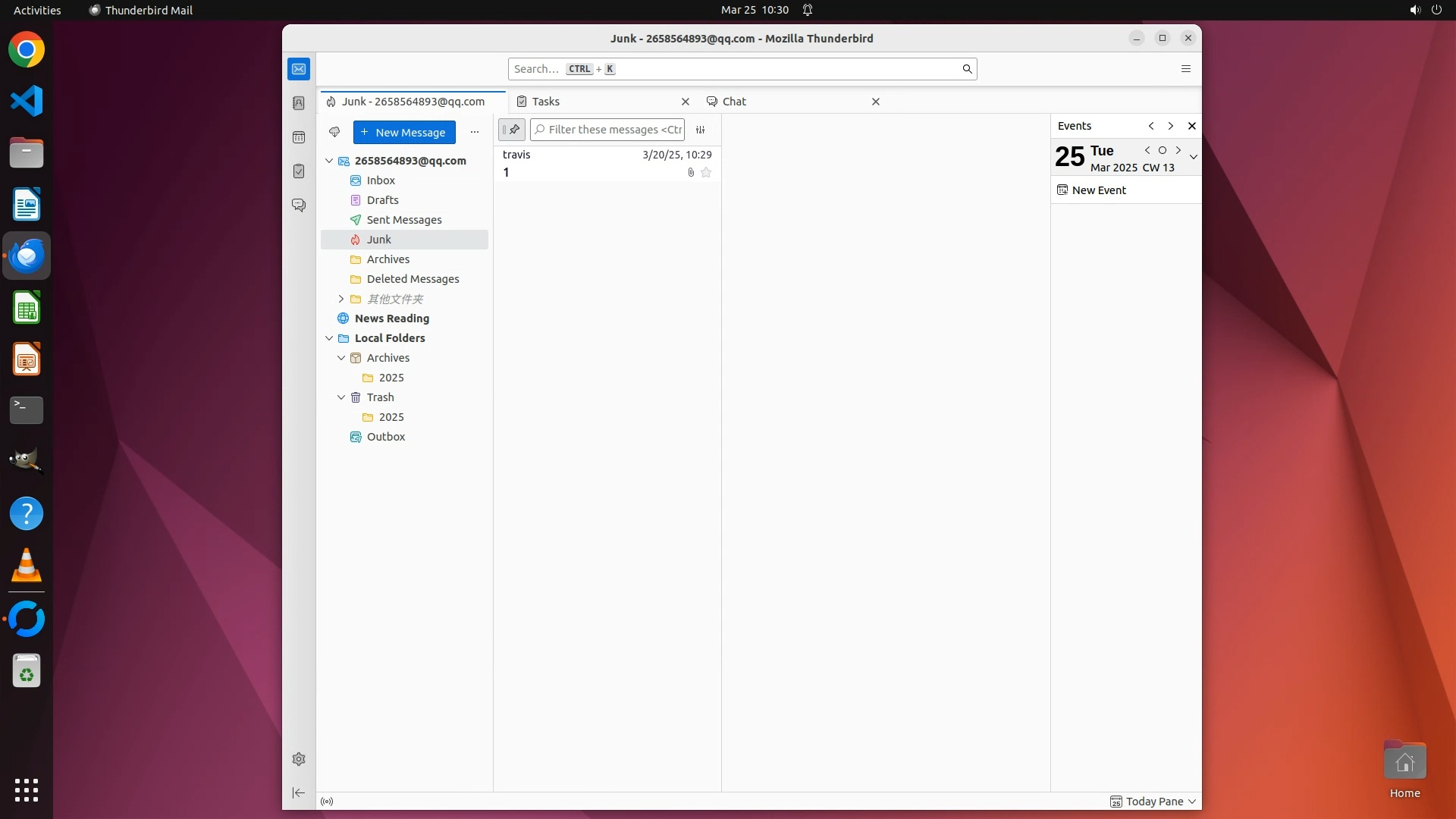1456x819 pixels.
Task: Toggle keep filters applied pin
Action: [x=512, y=130]
